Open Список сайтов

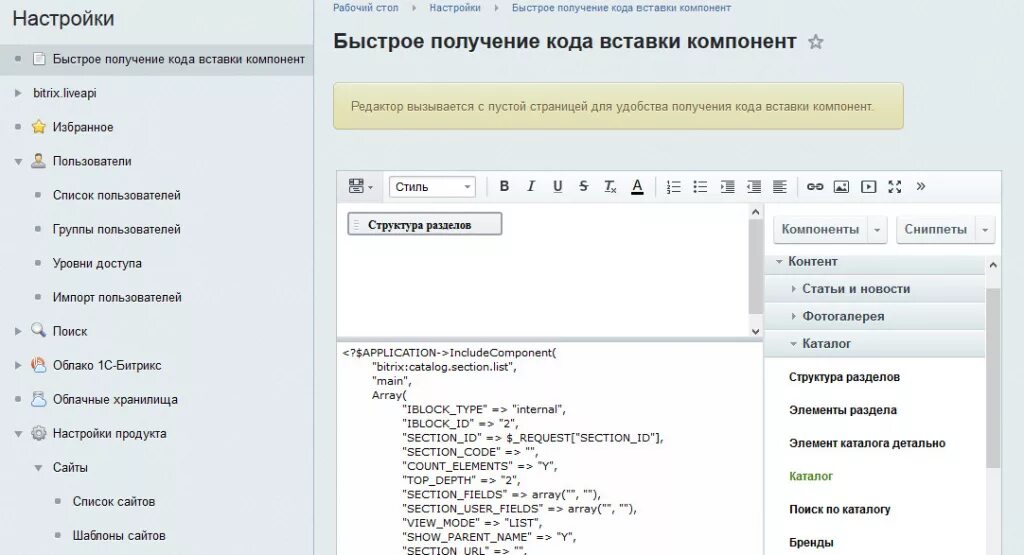(x=114, y=501)
